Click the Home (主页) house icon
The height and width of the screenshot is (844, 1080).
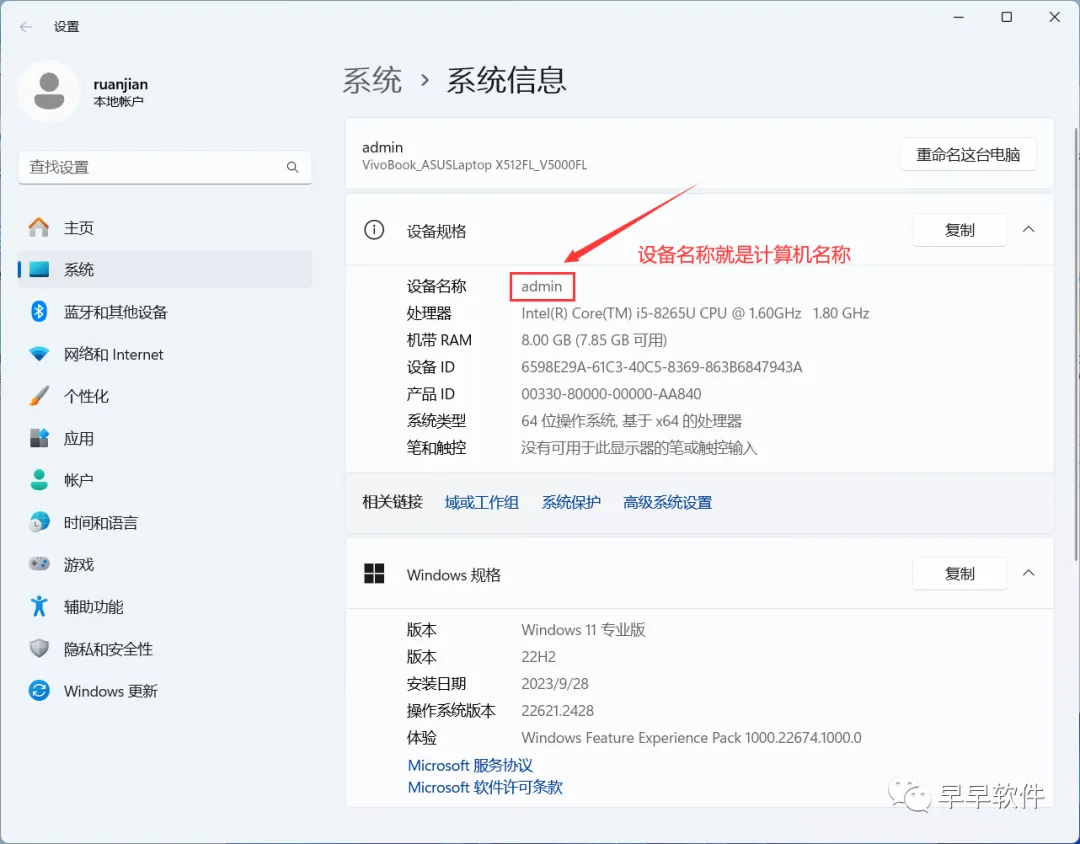39,227
